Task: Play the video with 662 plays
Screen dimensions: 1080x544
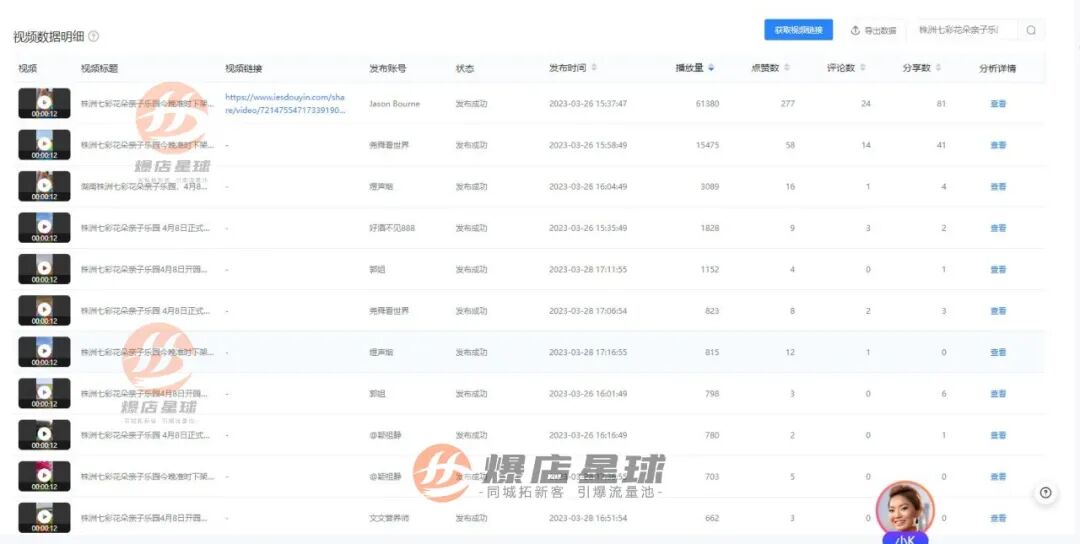Action: [x=44, y=517]
